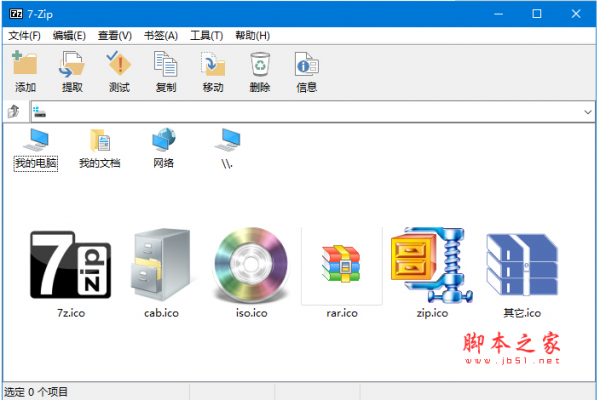Click the 选定 0 个项目 status text
This screenshot has width=600, height=400.
tap(36, 392)
